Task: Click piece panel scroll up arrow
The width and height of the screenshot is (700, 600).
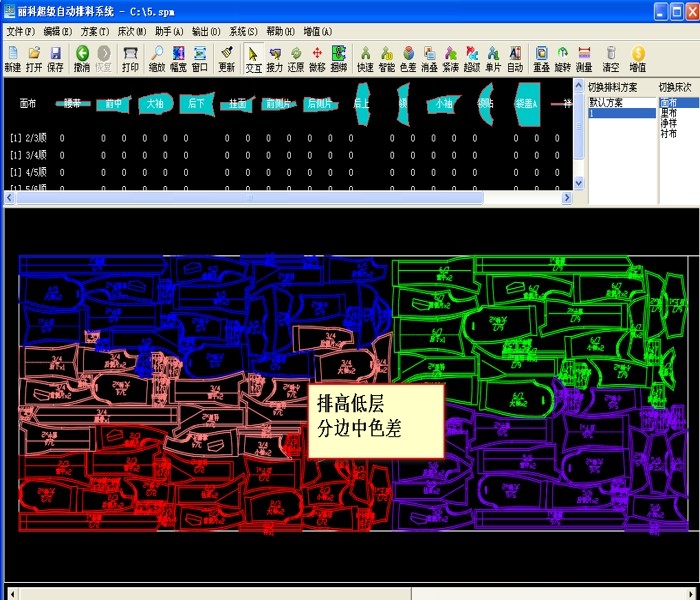Action: click(579, 85)
